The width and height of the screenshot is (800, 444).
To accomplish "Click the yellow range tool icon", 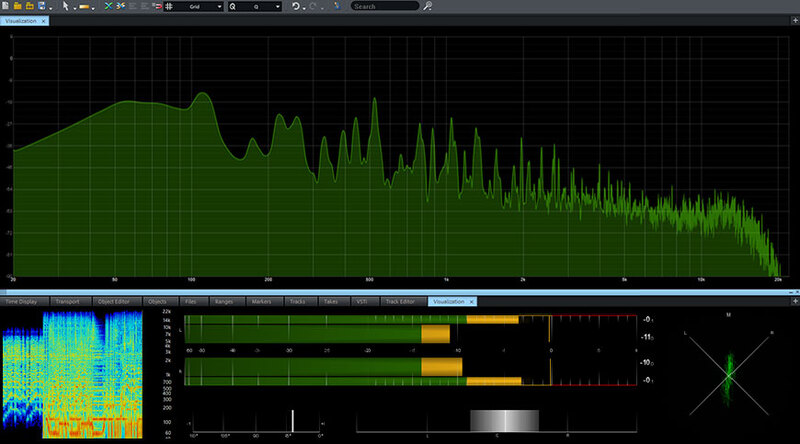I will pos(85,6).
